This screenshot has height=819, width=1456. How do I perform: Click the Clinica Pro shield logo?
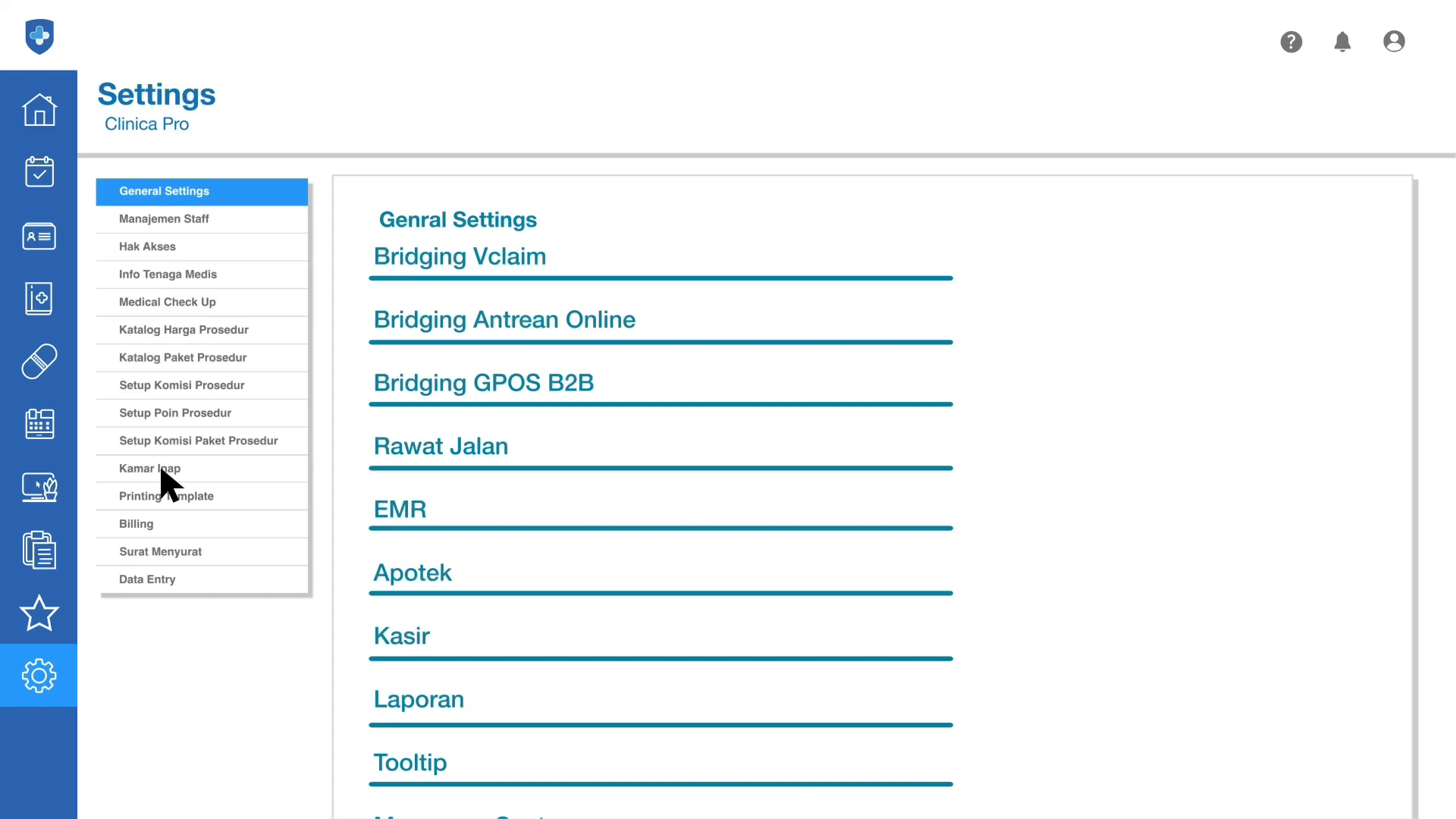pyautogui.click(x=39, y=36)
